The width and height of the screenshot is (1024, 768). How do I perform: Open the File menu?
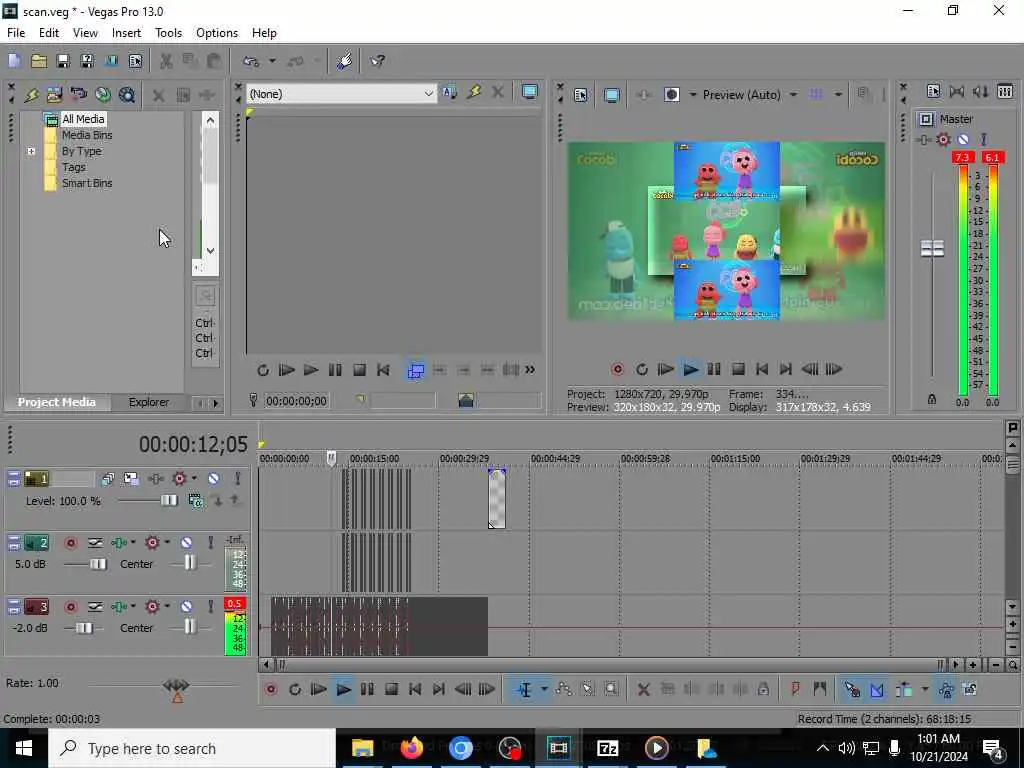click(16, 33)
